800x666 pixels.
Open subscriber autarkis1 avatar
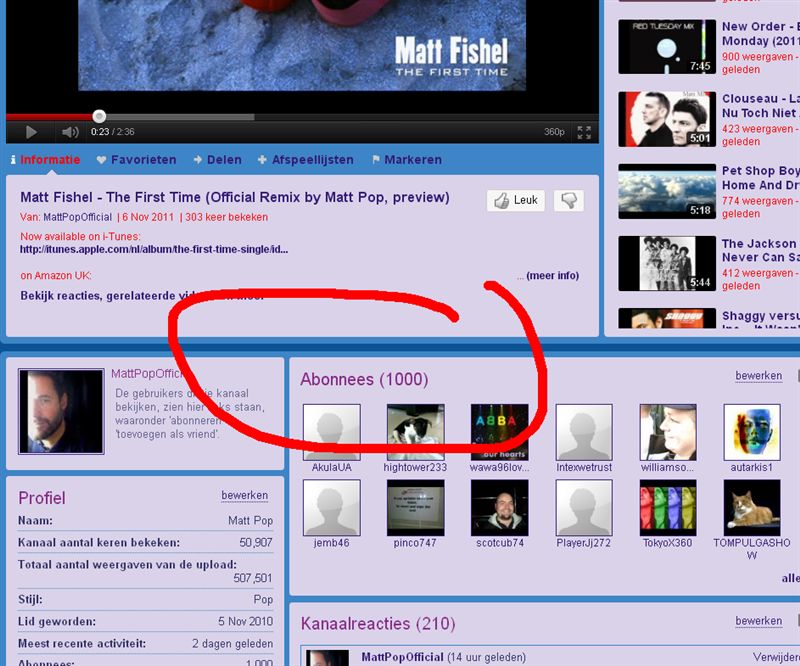point(752,432)
